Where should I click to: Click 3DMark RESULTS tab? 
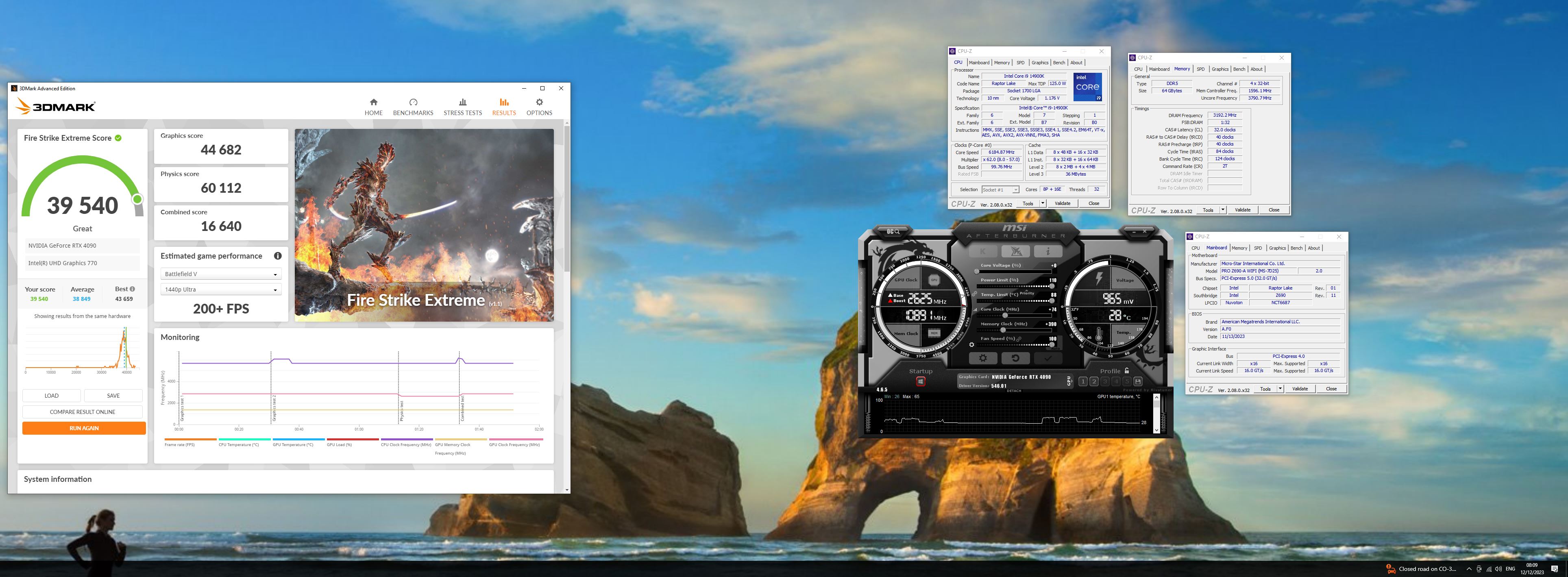click(504, 107)
